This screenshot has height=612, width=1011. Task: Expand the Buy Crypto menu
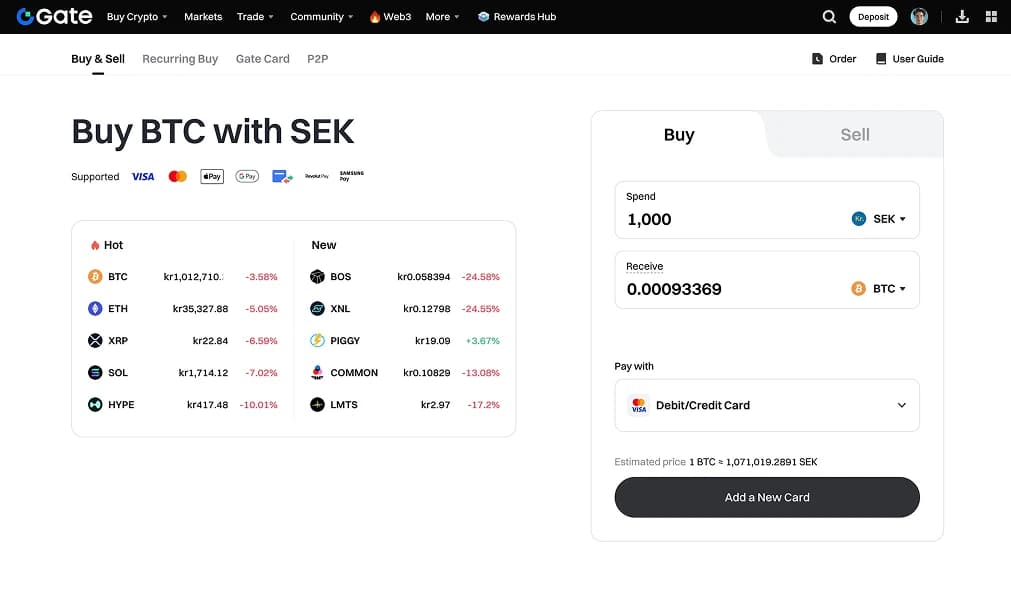[x=137, y=17]
